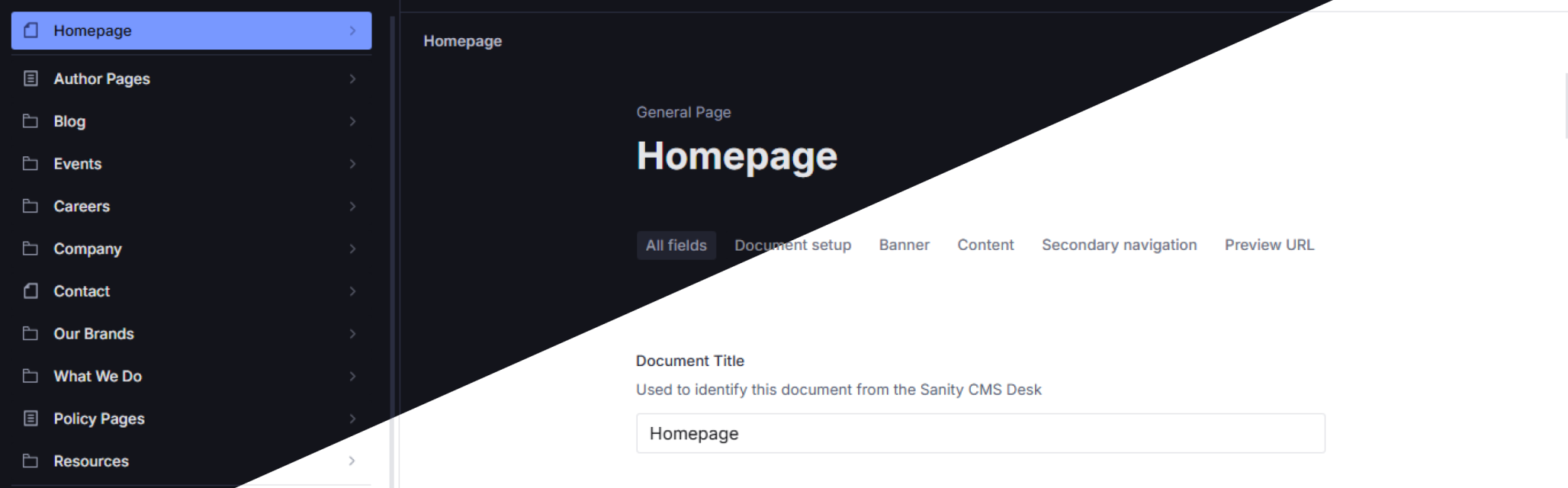Viewport: 1568px width, 488px height.
Task: Expand the Company chevron arrow
Action: tap(352, 249)
